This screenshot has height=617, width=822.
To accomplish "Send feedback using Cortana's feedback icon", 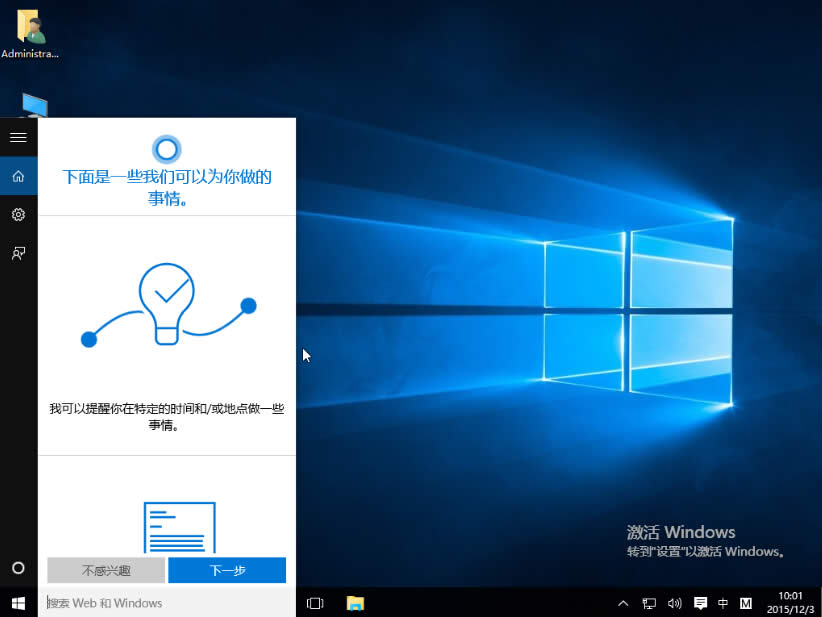I will [18, 252].
